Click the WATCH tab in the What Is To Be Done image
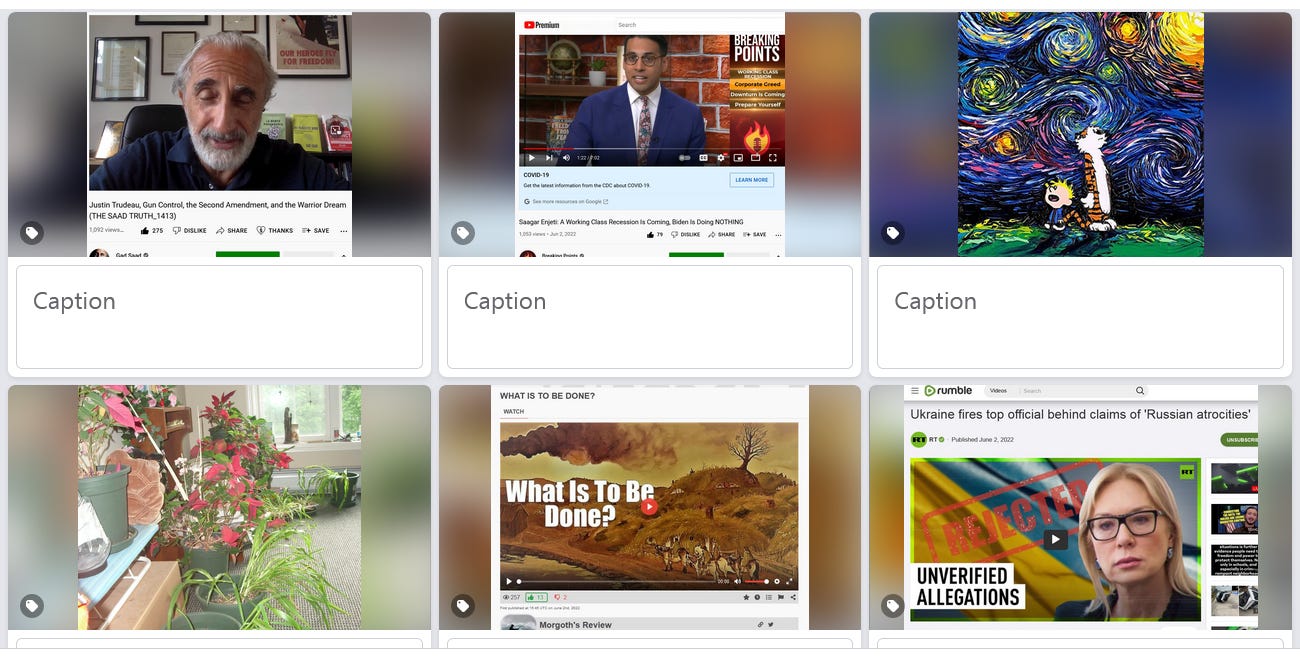The height and width of the screenshot is (659, 1300). click(513, 411)
